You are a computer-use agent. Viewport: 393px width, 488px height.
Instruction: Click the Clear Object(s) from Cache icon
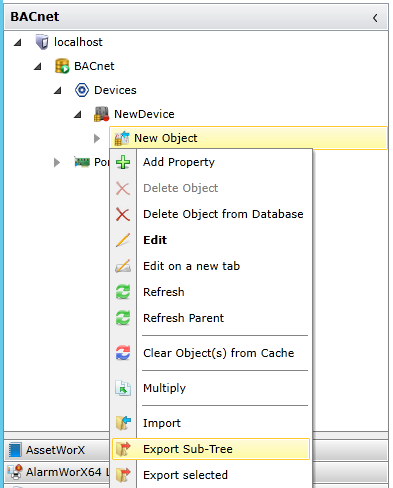pyautogui.click(x=123, y=353)
